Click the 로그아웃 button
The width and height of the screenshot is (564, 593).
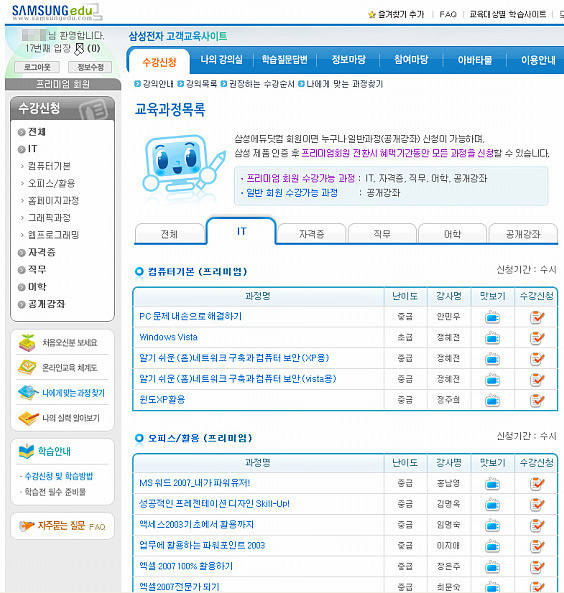37,67
